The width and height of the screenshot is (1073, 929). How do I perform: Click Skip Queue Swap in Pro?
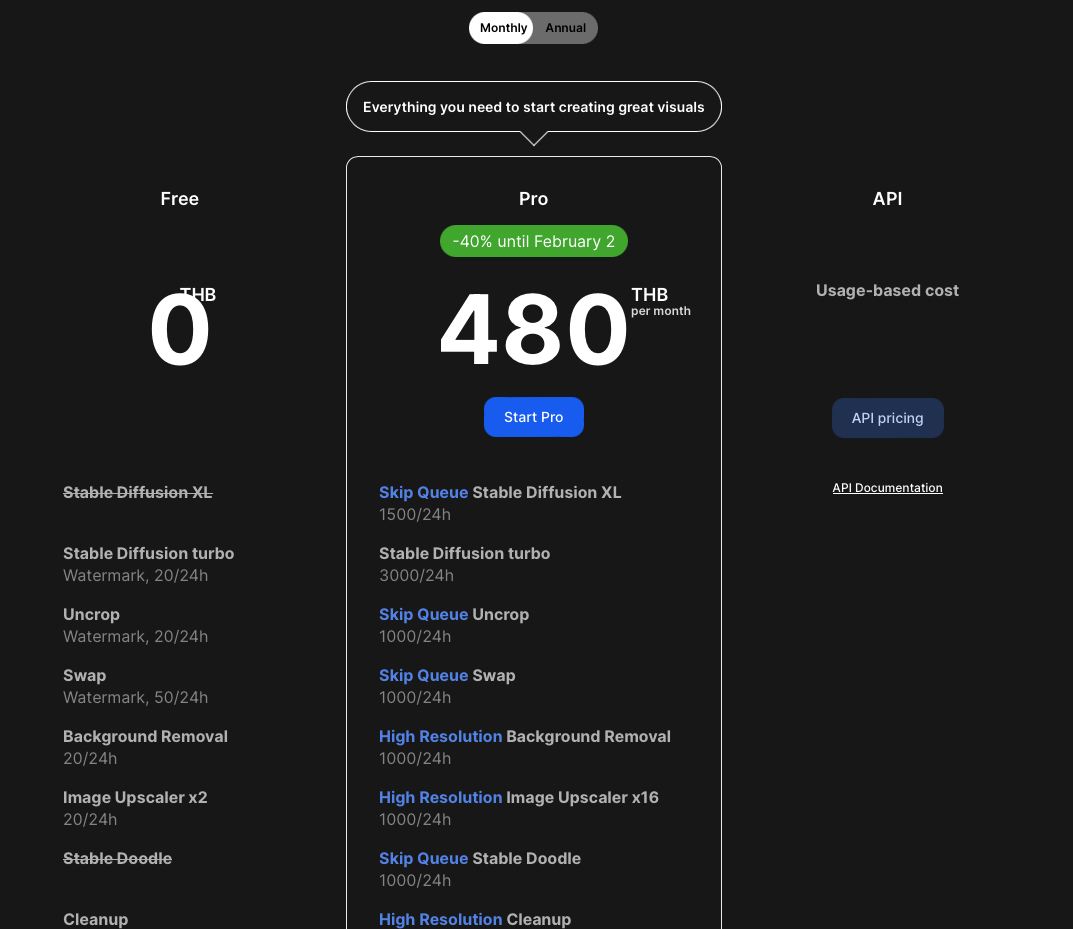(446, 675)
